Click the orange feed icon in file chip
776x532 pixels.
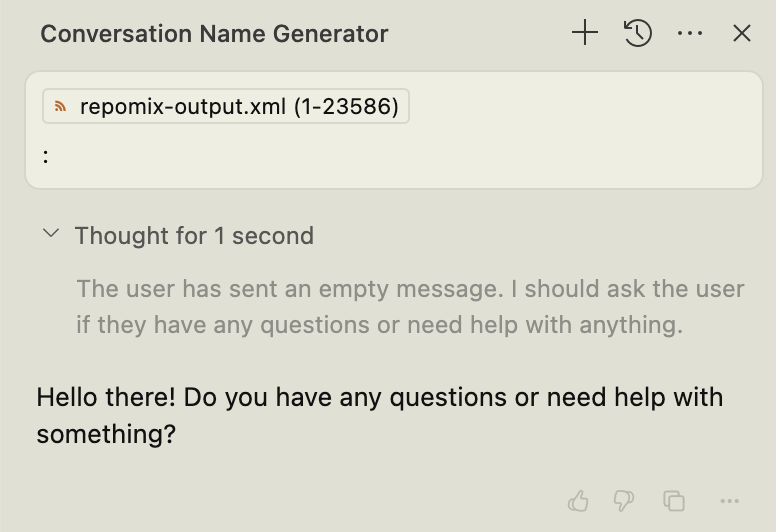point(61,107)
